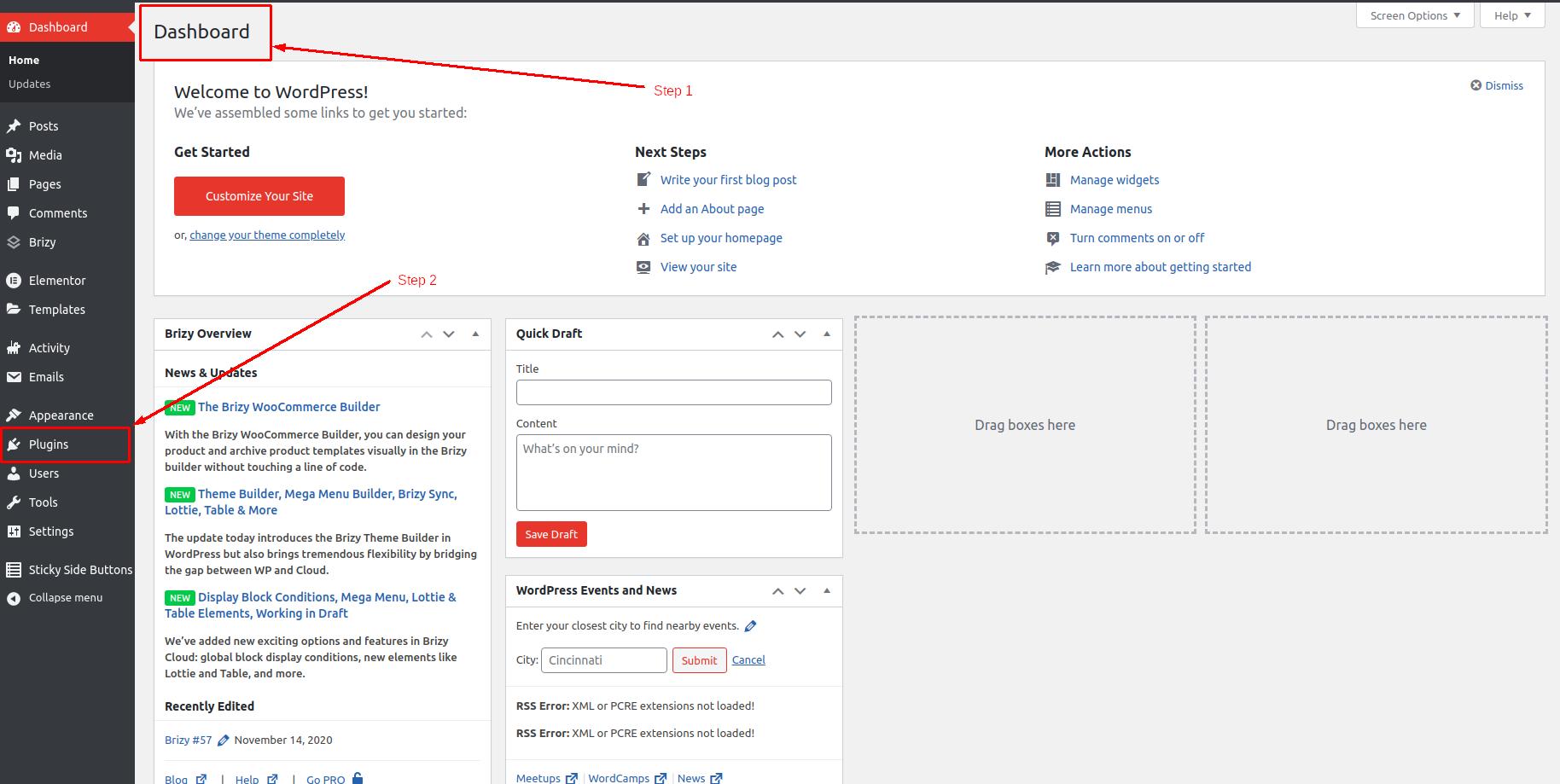
Task: Click Collapse menu in sidebar
Action: coord(55,598)
